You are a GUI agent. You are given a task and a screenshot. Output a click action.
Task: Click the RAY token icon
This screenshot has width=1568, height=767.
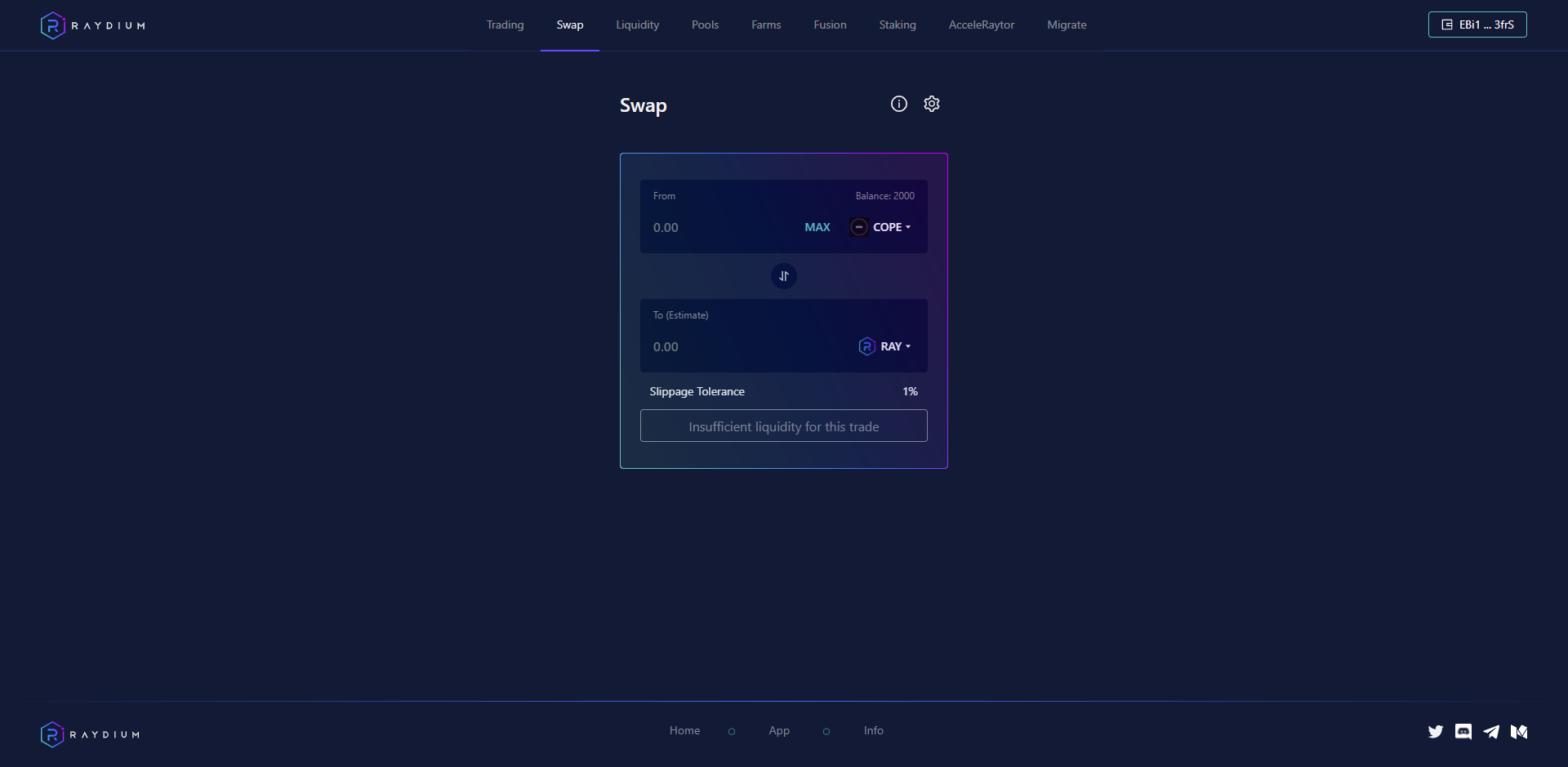867,346
